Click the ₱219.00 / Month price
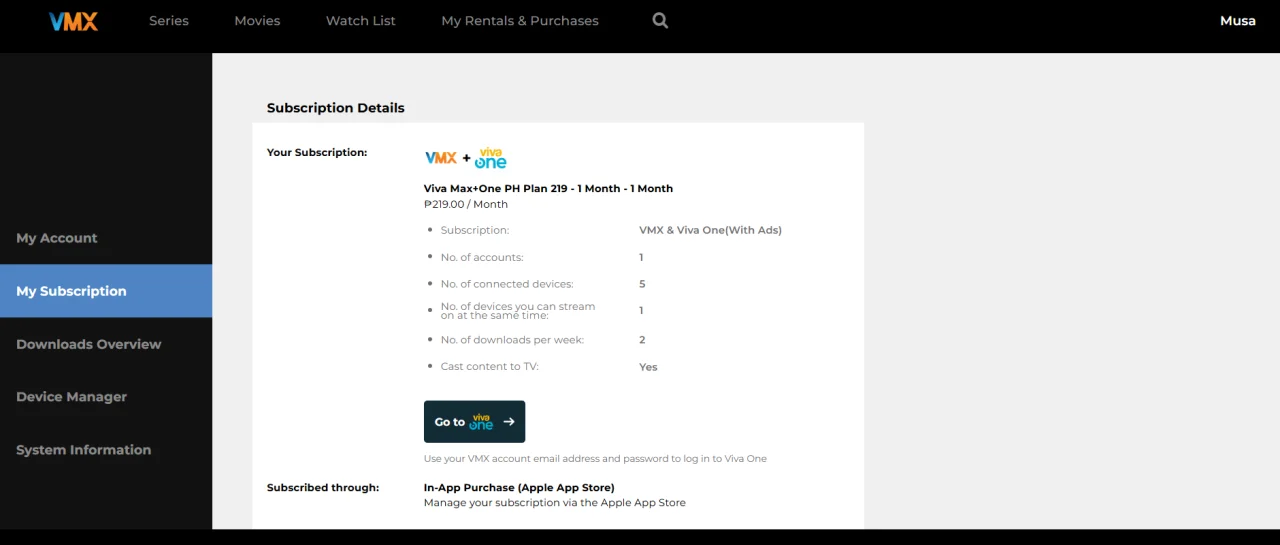This screenshot has height=545, width=1280. click(x=466, y=204)
